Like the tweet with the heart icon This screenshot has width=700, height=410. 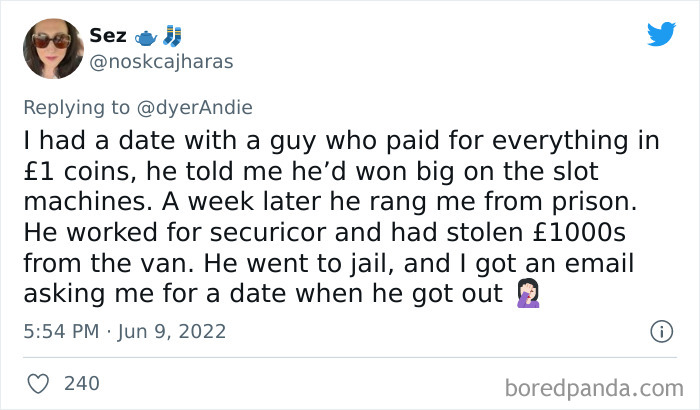[x=38, y=384]
